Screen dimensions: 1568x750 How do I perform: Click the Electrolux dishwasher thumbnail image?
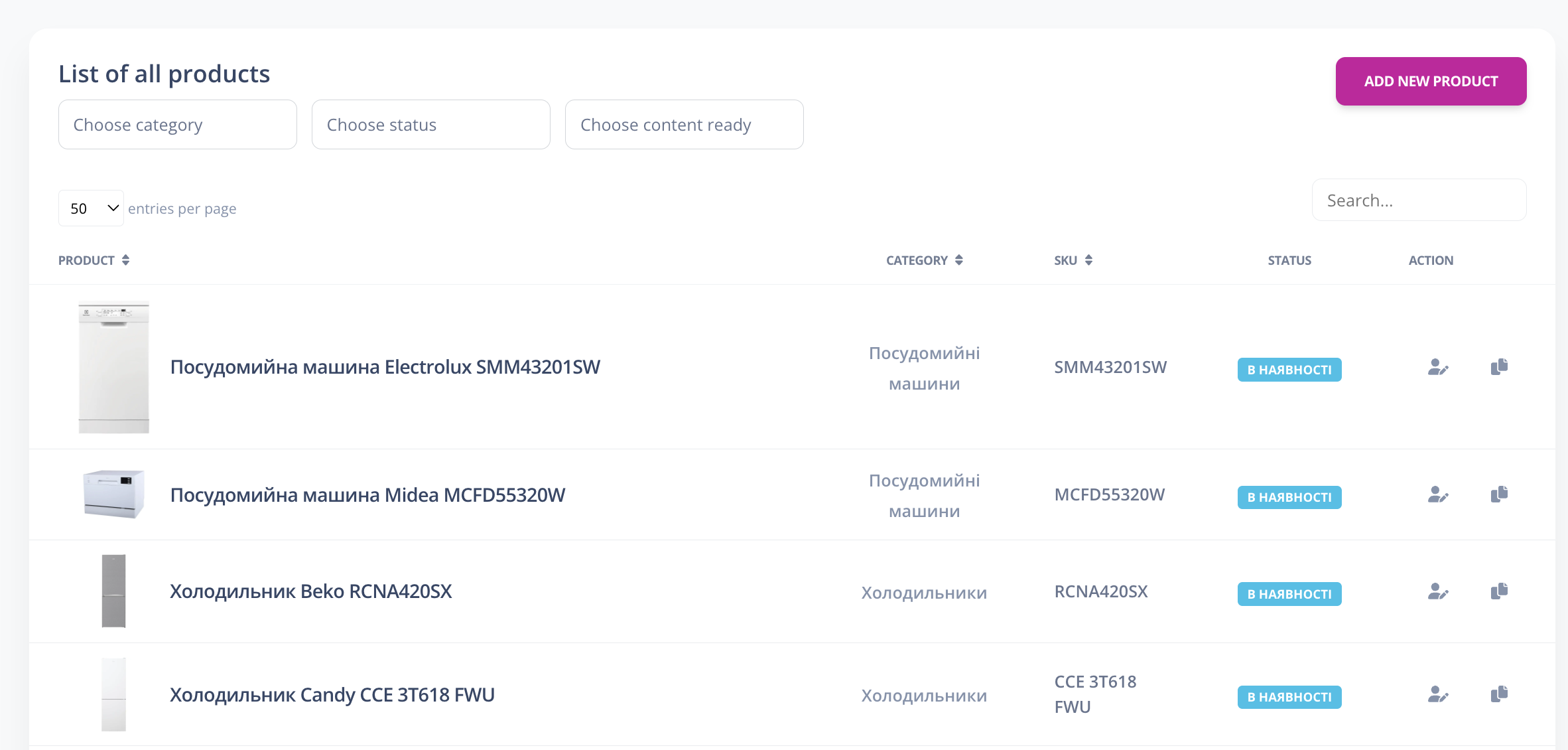coord(113,367)
